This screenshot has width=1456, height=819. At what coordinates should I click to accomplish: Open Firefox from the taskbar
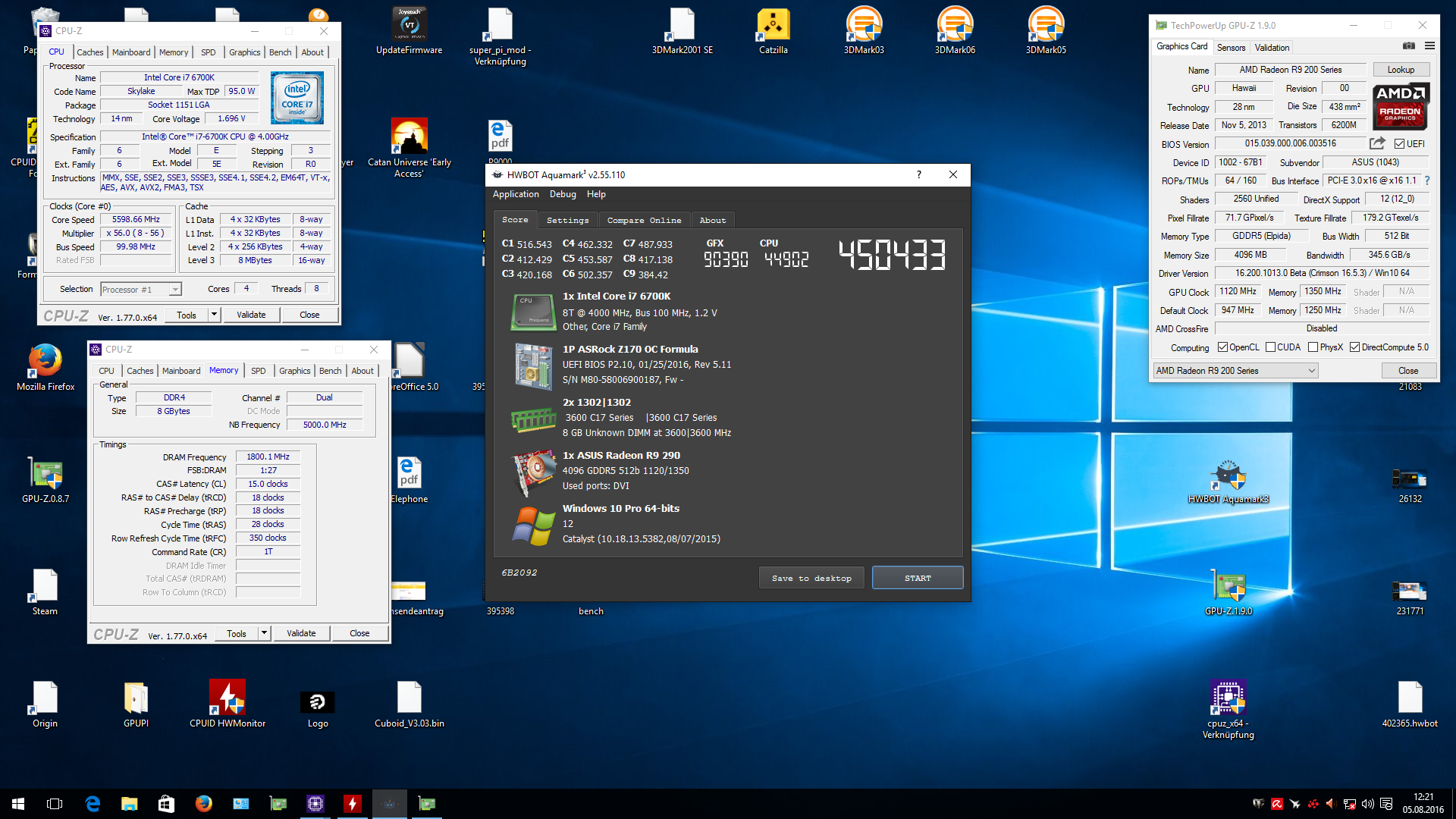click(203, 804)
